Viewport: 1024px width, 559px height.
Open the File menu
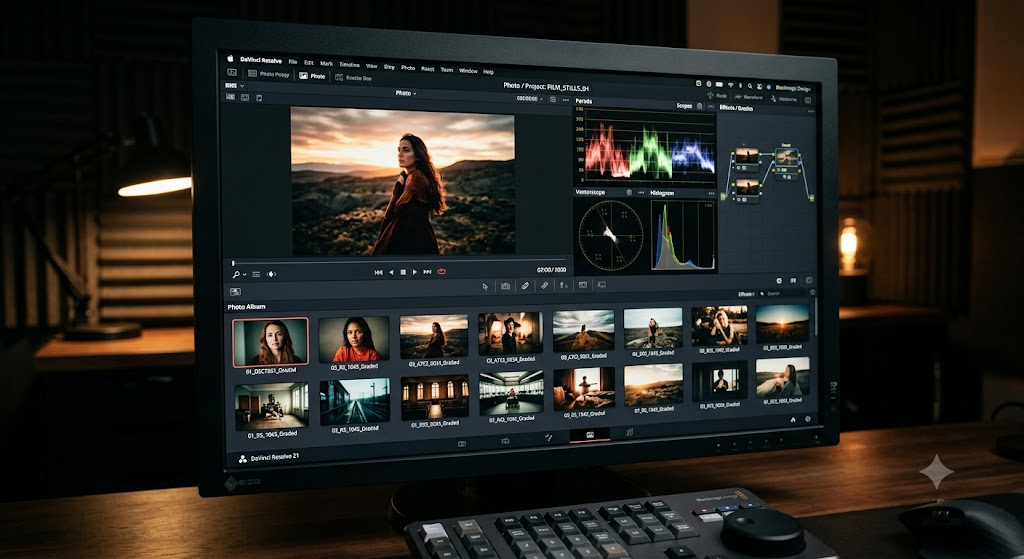click(293, 61)
